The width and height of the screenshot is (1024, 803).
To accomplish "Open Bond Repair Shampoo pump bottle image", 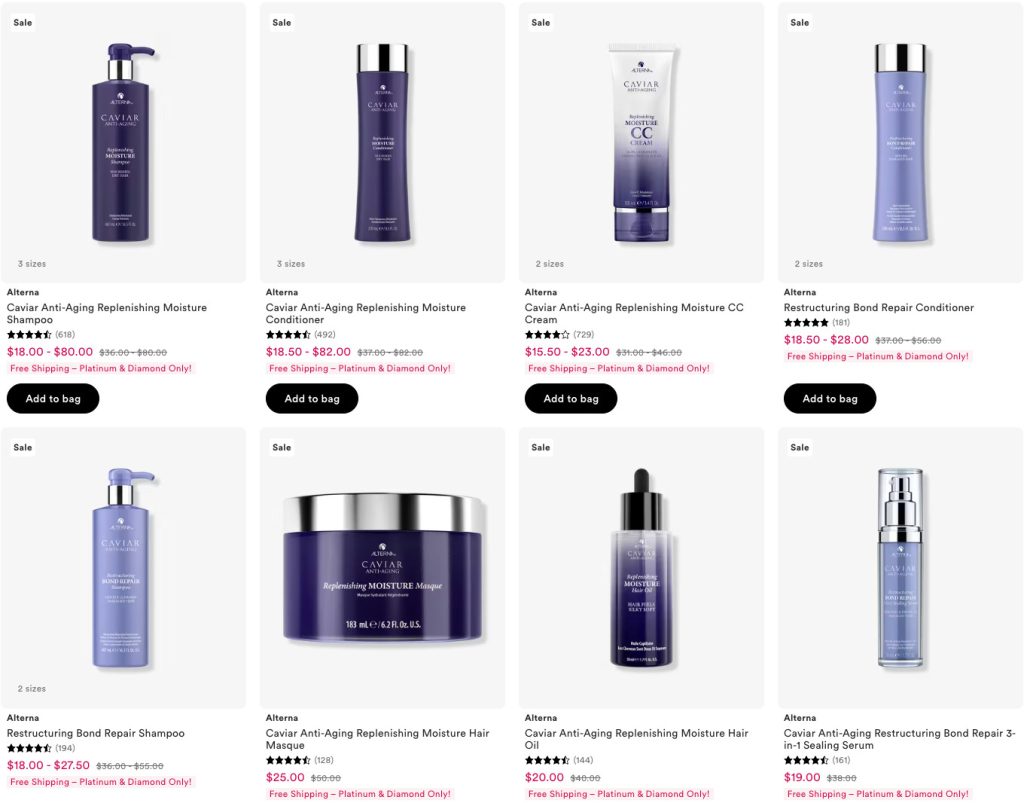I will (123, 568).
